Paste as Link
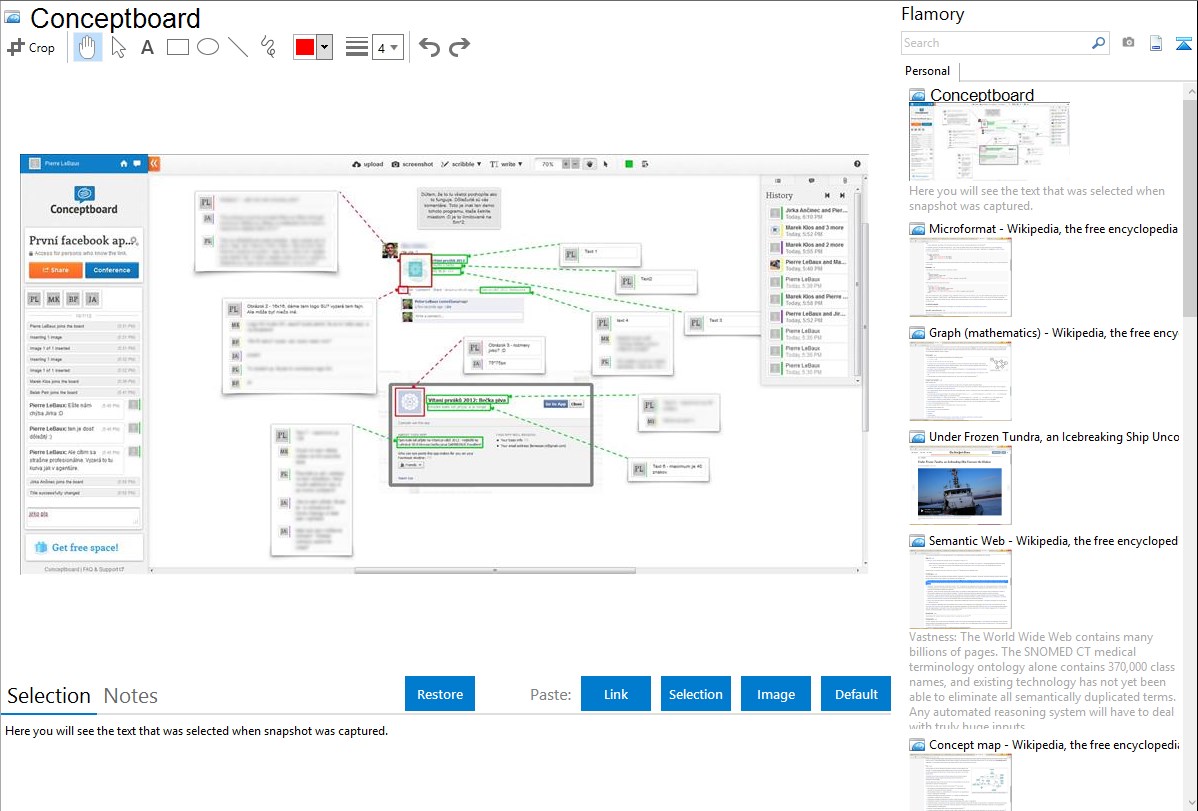 (x=616, y=694)
